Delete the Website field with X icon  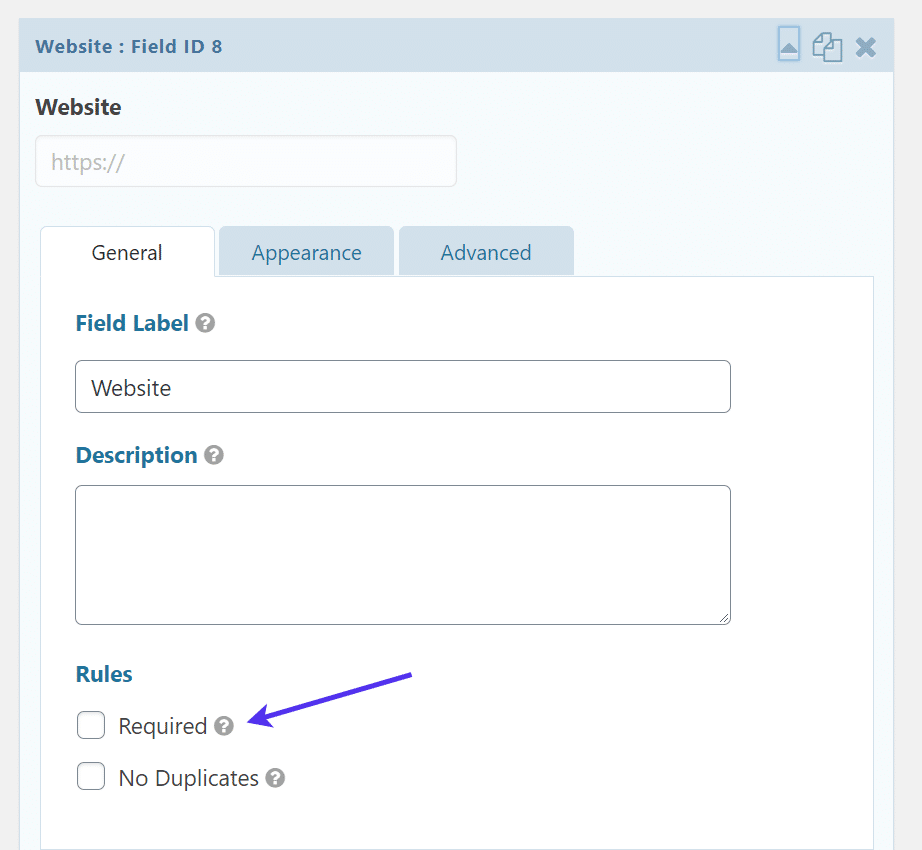866,47
